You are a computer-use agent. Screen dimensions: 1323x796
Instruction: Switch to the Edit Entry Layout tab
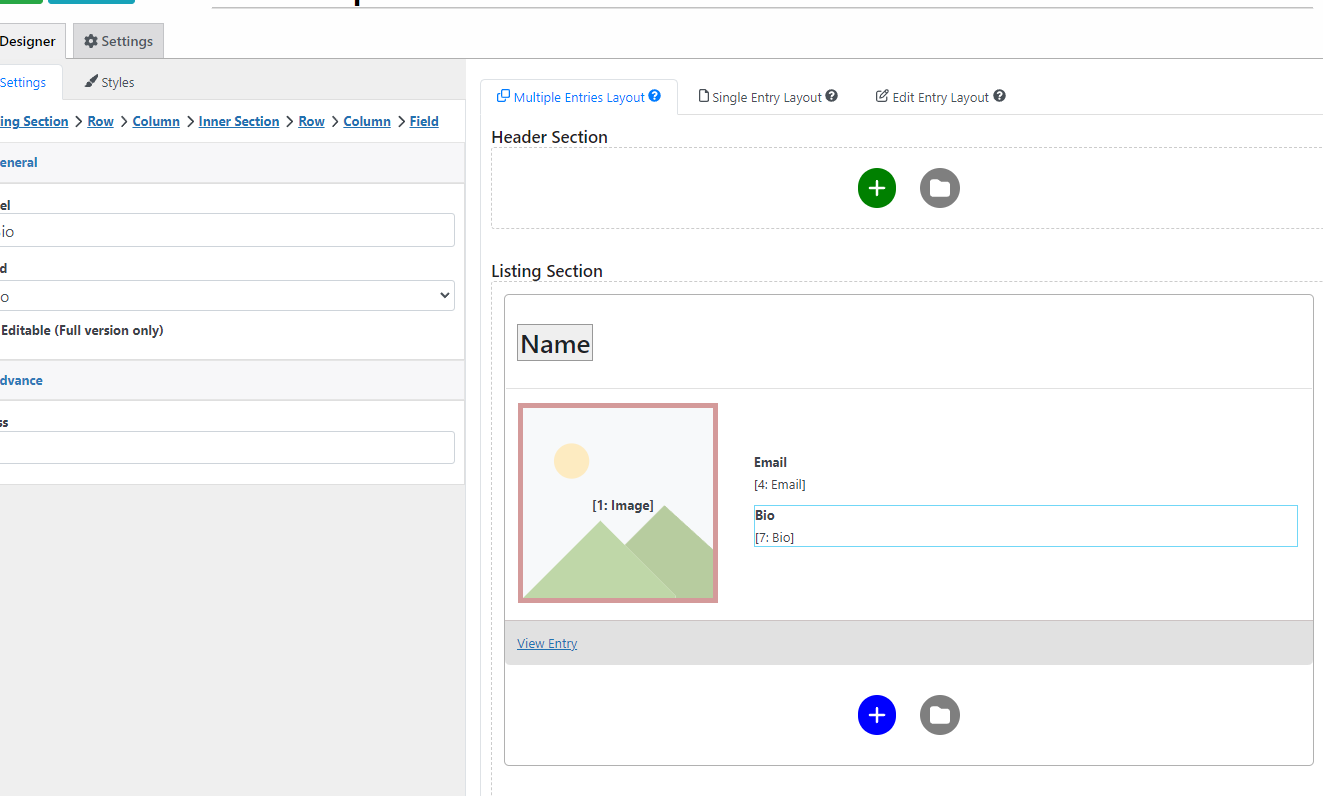[x=940, y=96]
